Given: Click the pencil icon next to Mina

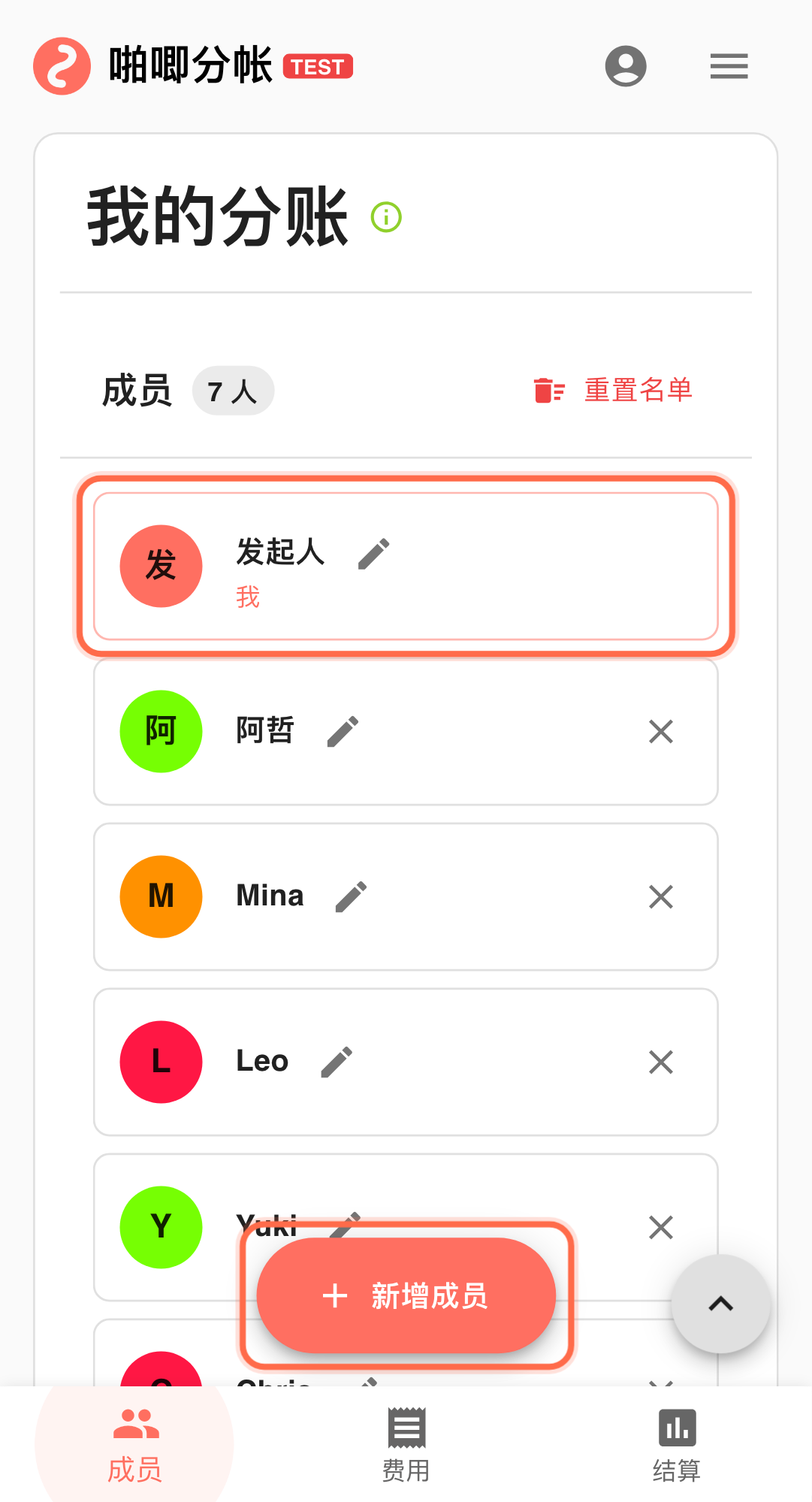Looking at the screenshot, I should pyautogui.click(x=351, y=896).
